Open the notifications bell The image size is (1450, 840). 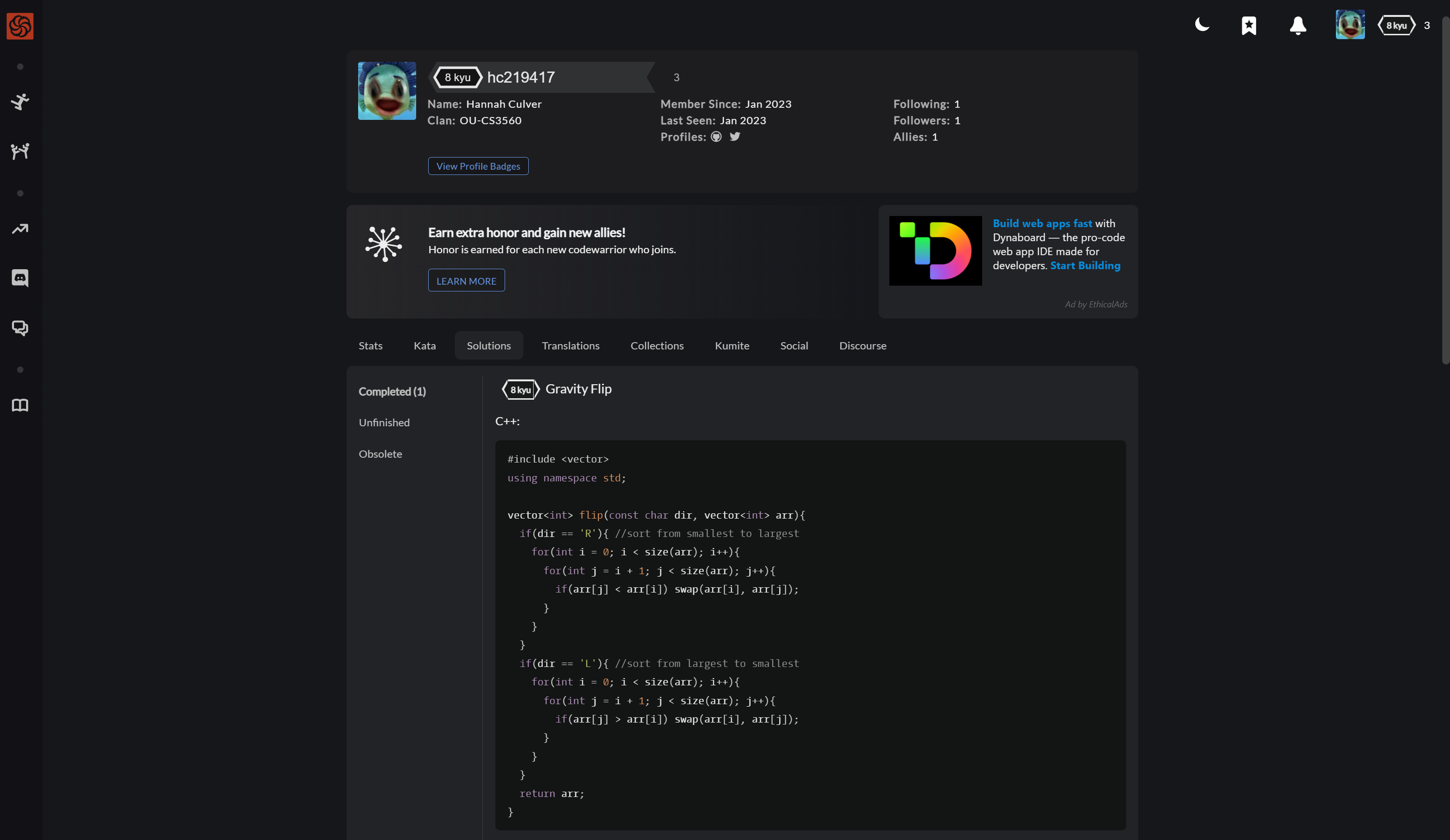click(x=1298, y=26)
